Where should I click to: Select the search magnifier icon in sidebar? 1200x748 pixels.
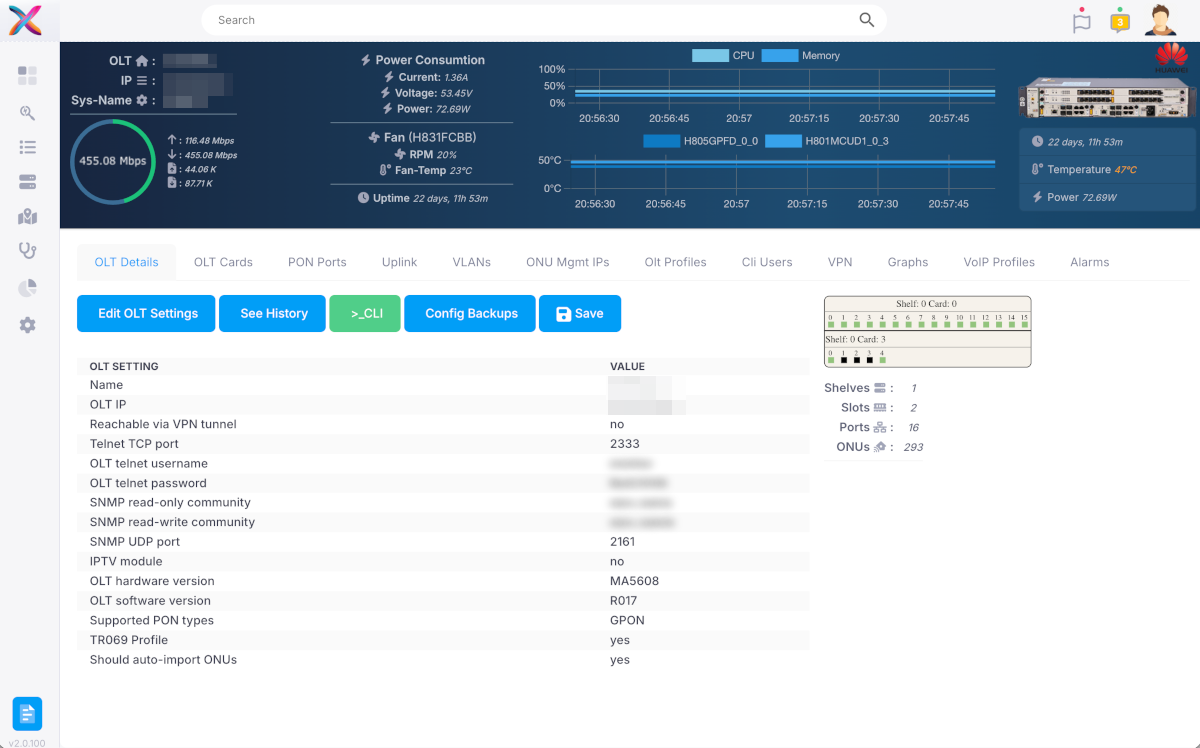27,113
